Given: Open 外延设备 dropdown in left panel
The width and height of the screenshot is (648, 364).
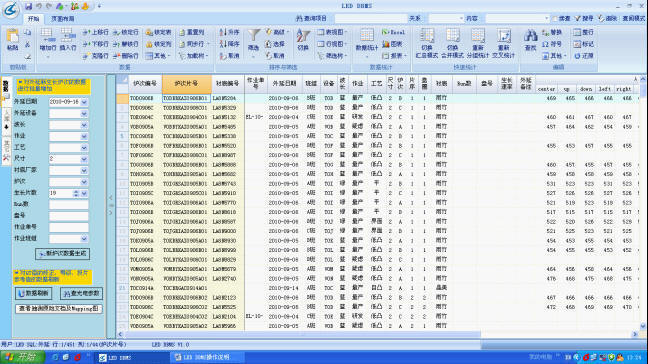Looking at the screenshot, I should click(x=84, y=113).
